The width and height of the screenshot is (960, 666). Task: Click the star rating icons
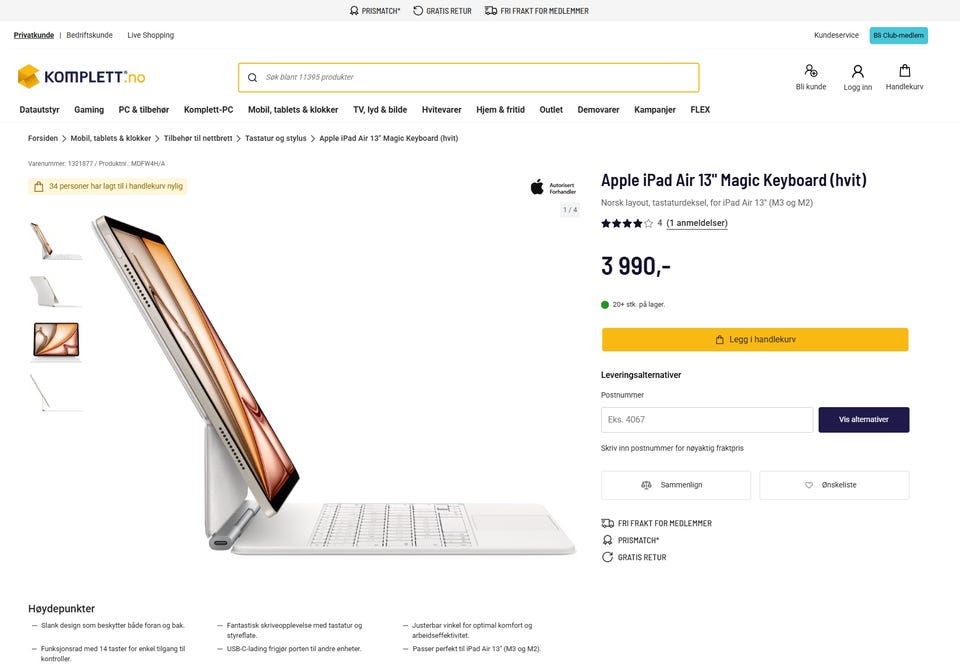coord(626,224)
